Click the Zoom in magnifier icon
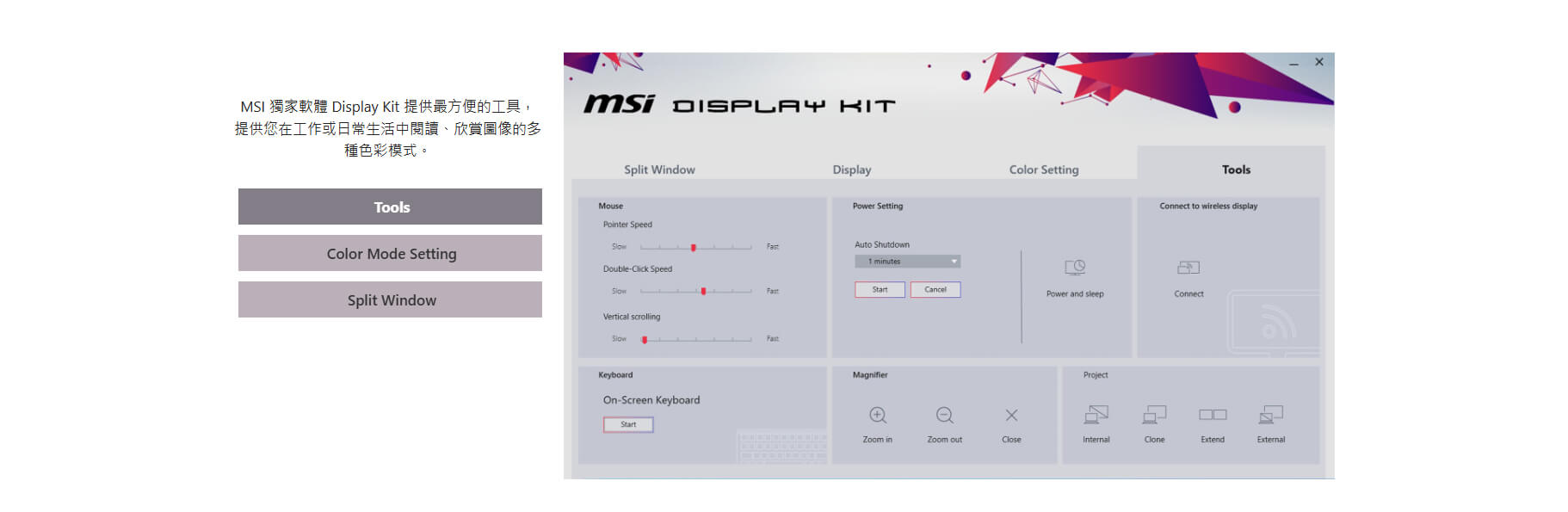Screen dimensions: 1568x512 click(x=878, y=416)
